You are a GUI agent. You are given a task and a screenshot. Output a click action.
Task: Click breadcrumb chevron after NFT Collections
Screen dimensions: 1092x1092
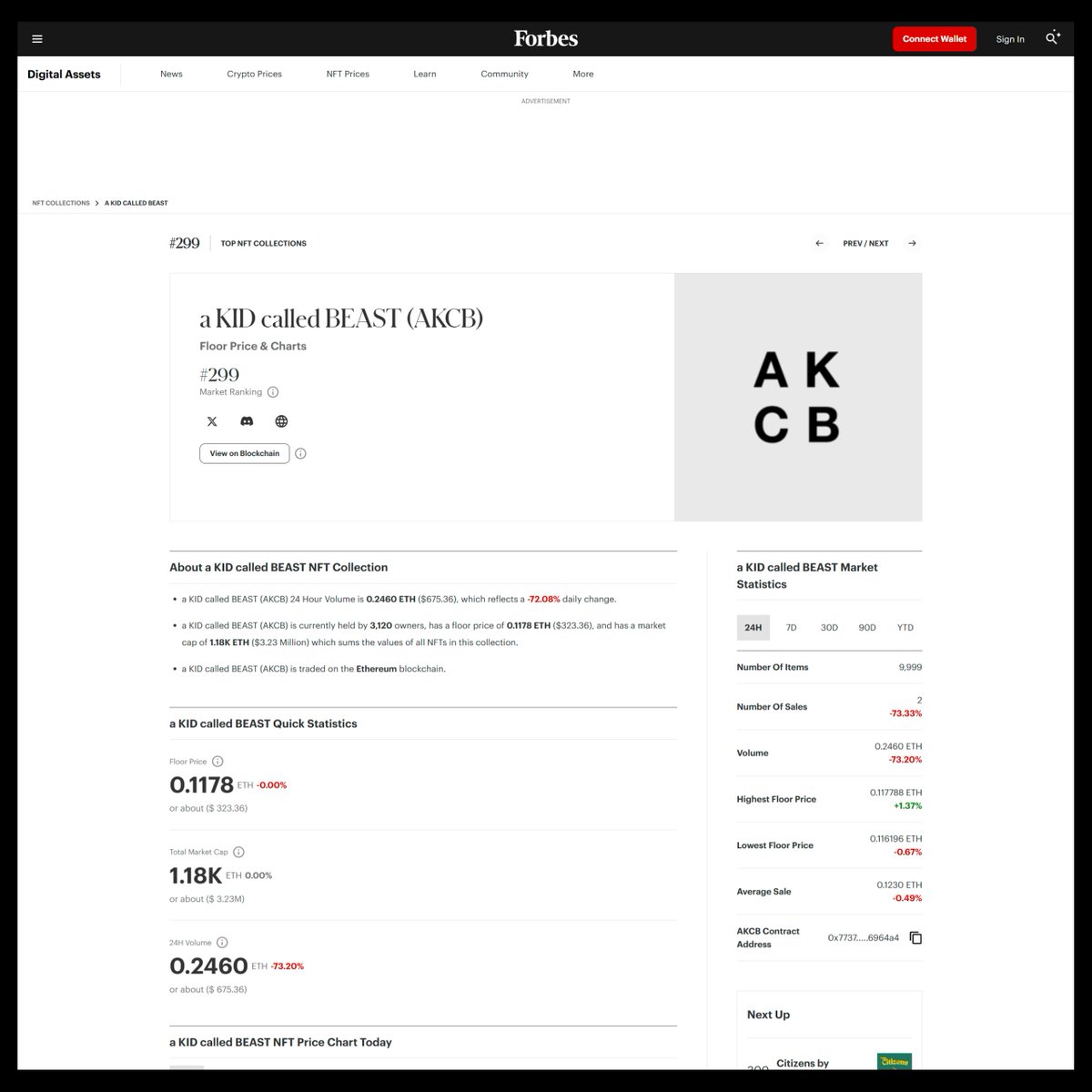[97, 203]
